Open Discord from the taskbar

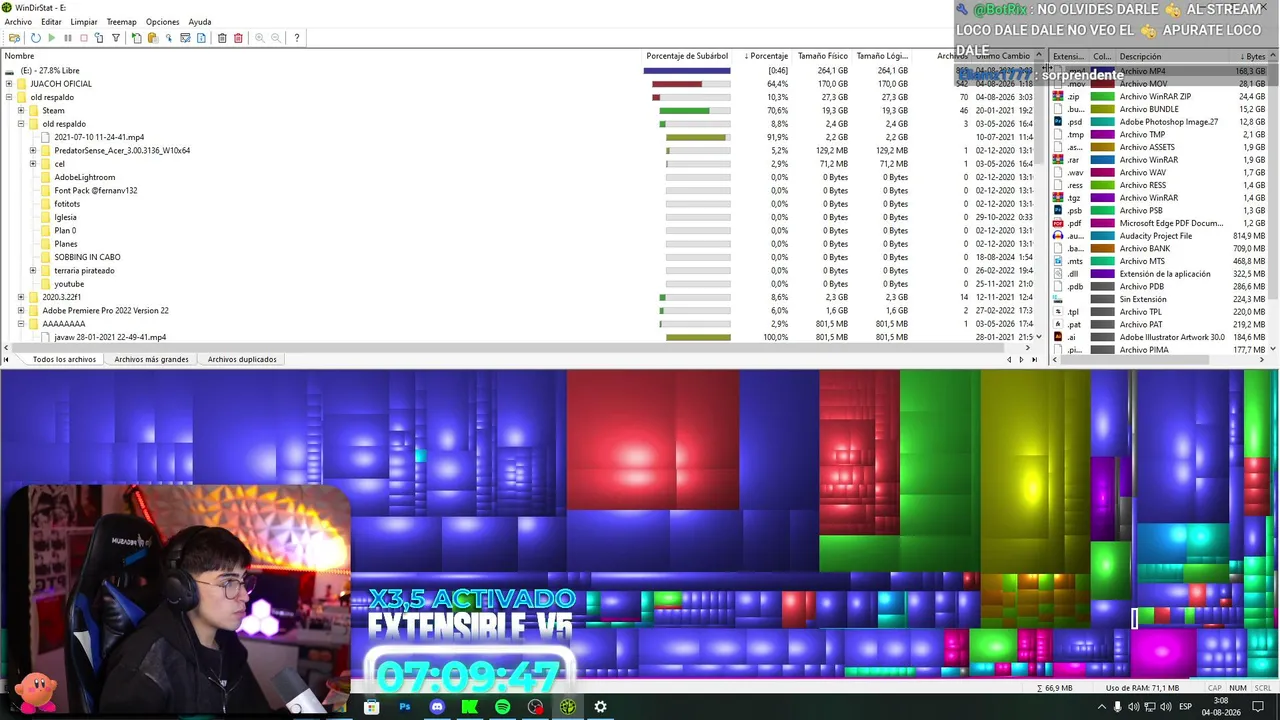point(437,707)
